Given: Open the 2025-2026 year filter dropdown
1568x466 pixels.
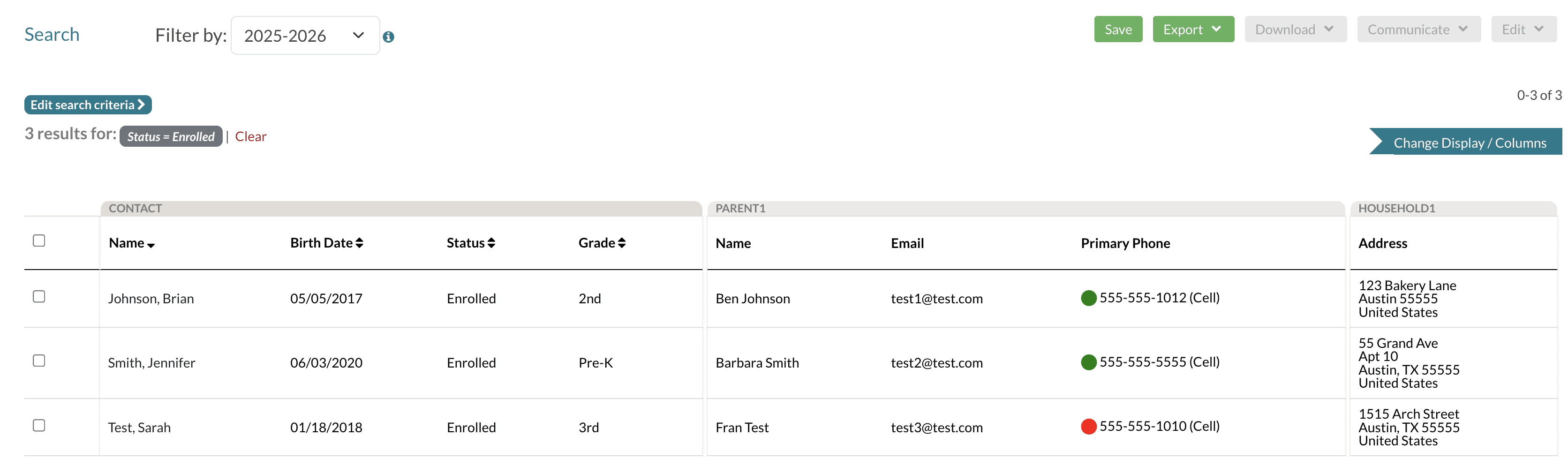Looking at the screenshot, I should 305,36.
